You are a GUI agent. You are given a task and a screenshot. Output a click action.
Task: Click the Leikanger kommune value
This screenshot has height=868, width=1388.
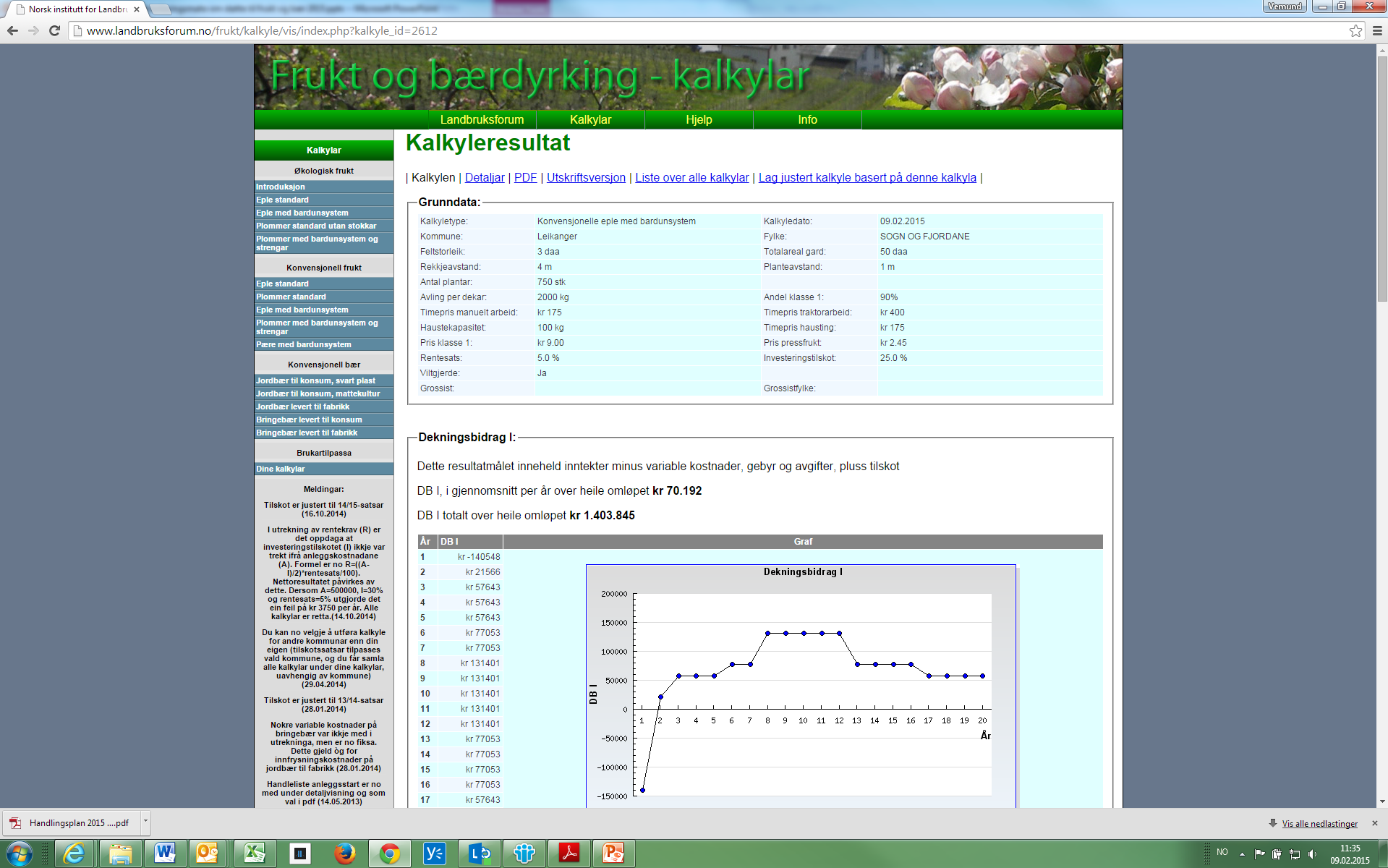tap(557, 237)
